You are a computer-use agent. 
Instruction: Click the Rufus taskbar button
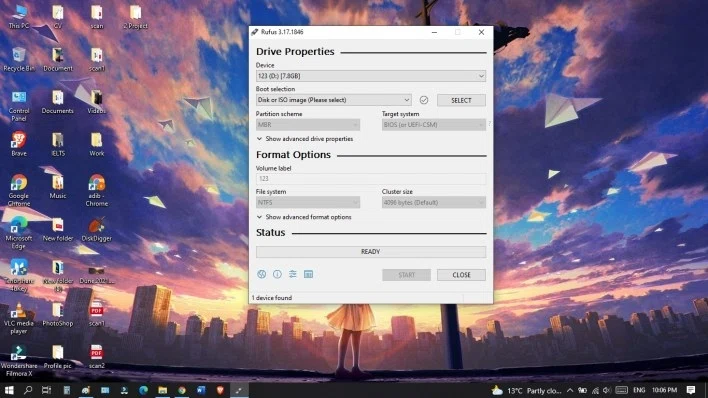click(x=239, y=390)
